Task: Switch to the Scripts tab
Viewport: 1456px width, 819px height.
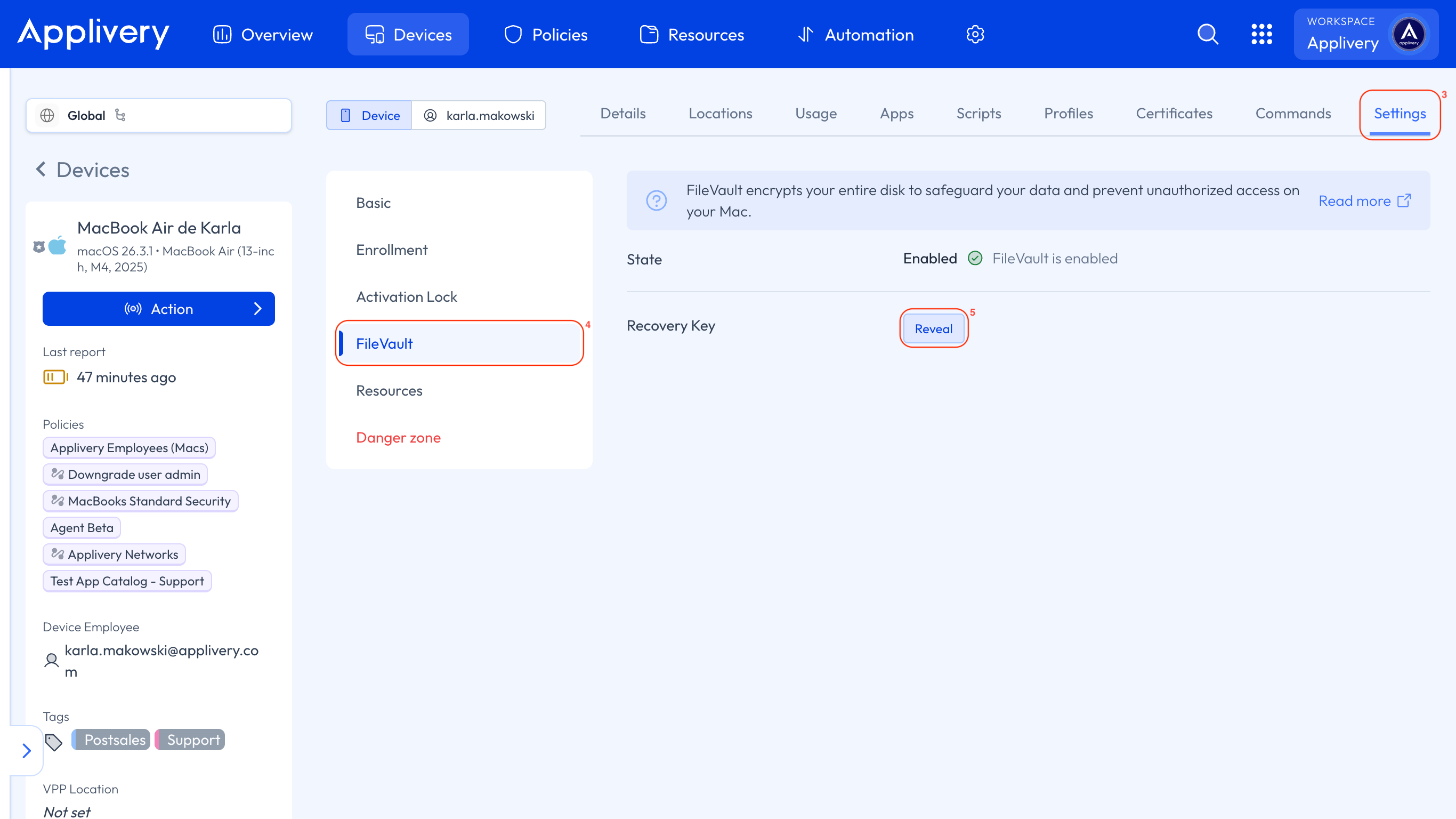Action: [978, 114]
